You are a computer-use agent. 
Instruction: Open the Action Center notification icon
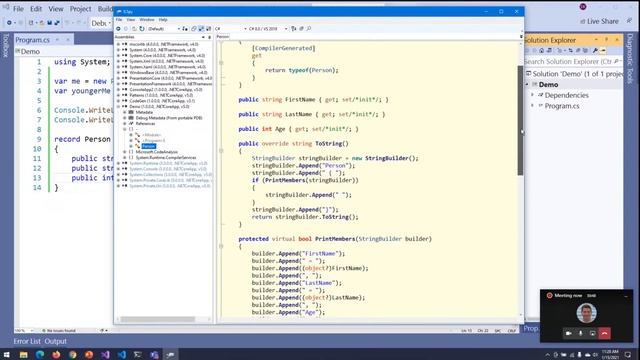coord(628,354)
